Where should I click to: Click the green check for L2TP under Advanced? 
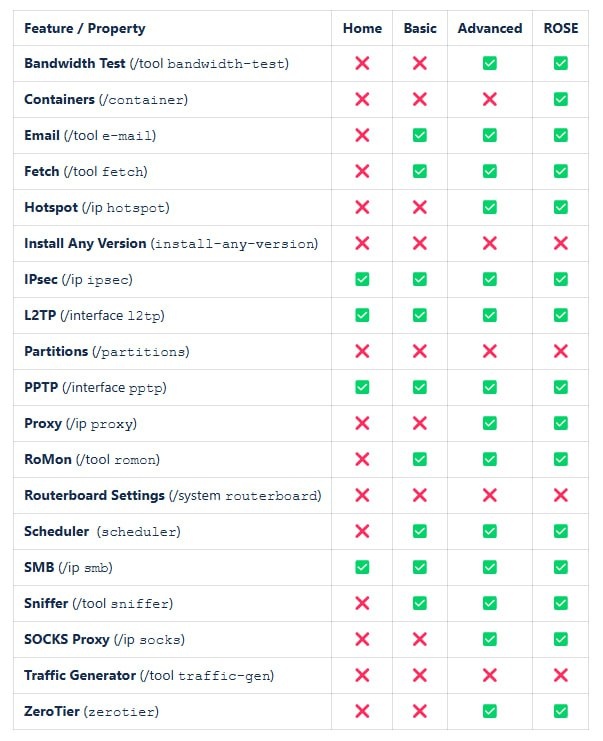pyautogui.click(x=490, y=315)
